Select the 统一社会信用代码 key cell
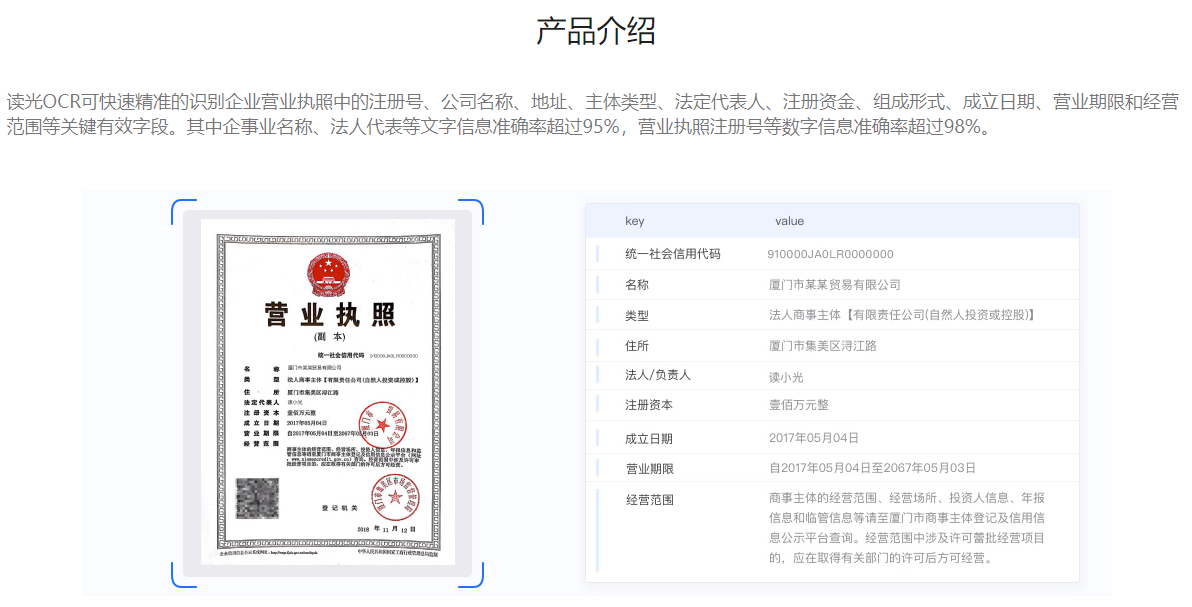This screenshot has width=1192, height=607. click(673, 254)
